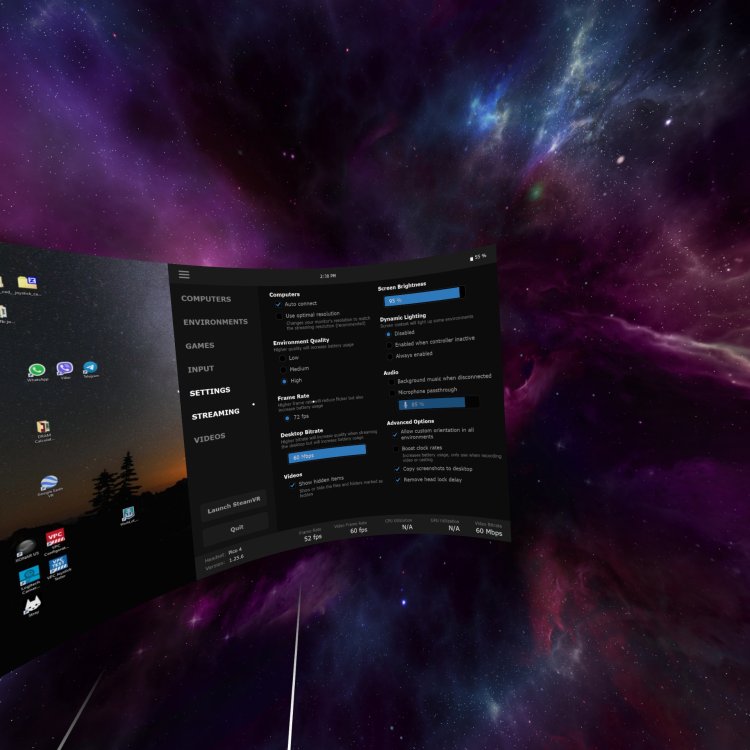Click the Quit button

click(236, 529)
